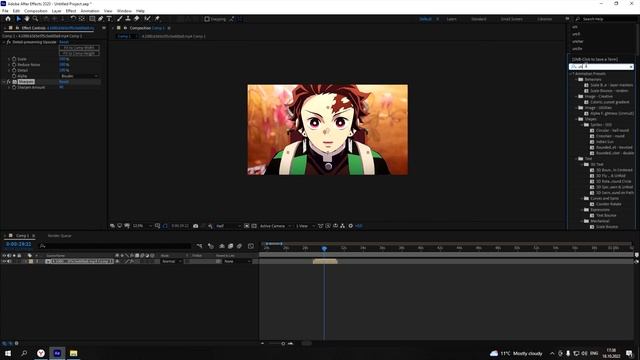640x360 pixels.
Task: Toggle the Detail property stopwatch
Action: (x=14, y=70)
